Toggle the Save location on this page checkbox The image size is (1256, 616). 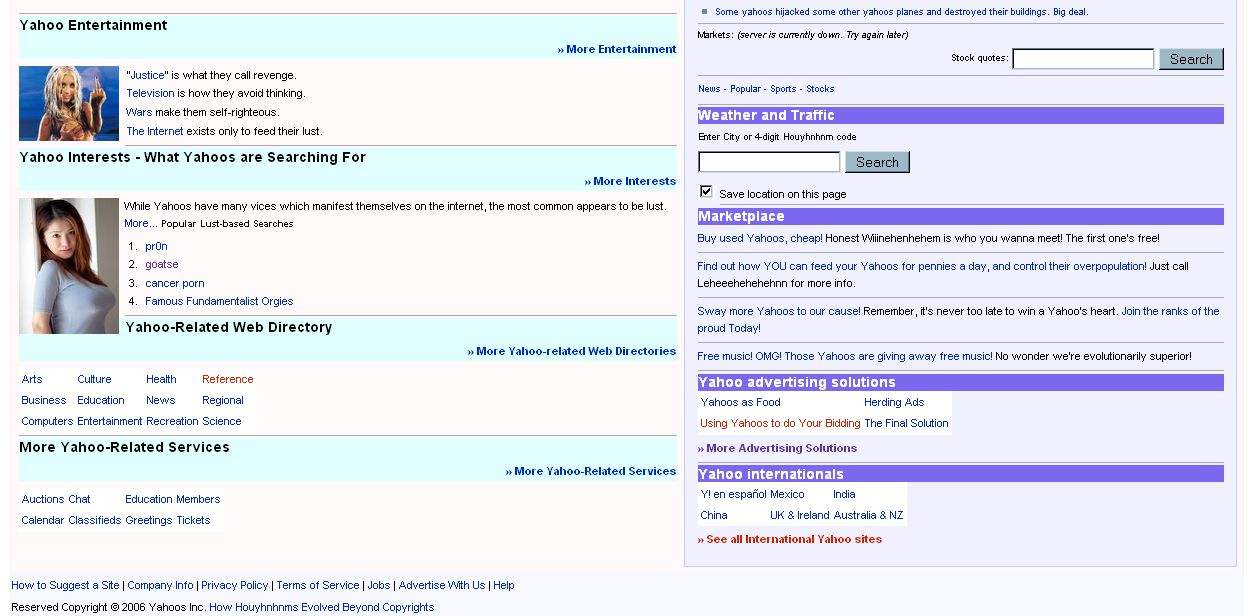click(707, 192)
